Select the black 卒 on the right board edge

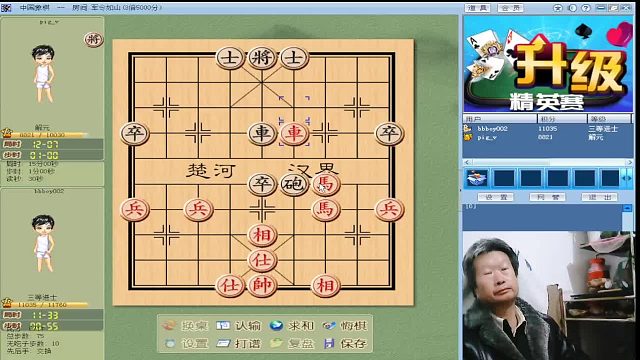coord(389,133)
